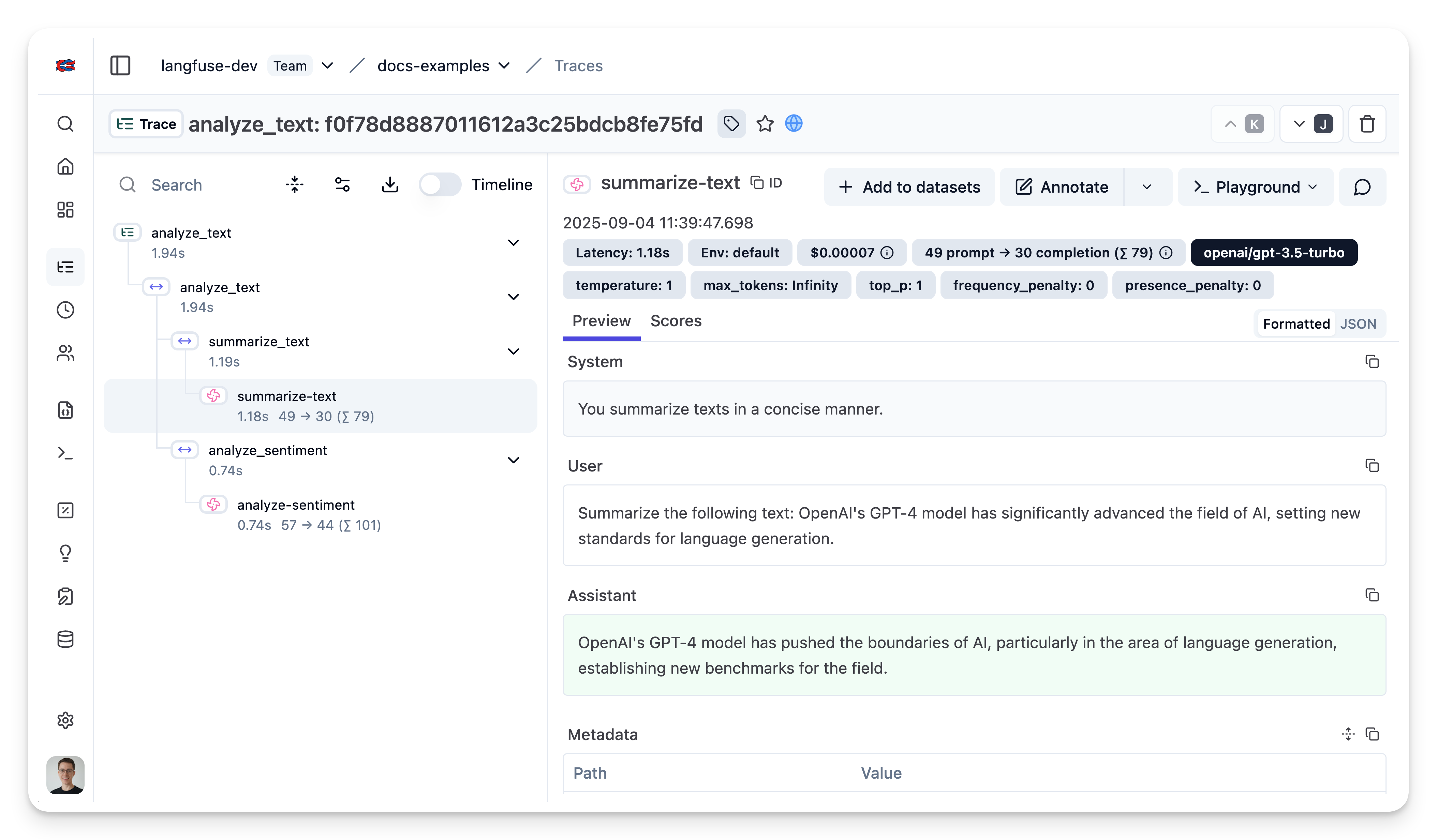Switch view to JSON format
Screen dimensions: 1437x840
(x=1358, y=324)
